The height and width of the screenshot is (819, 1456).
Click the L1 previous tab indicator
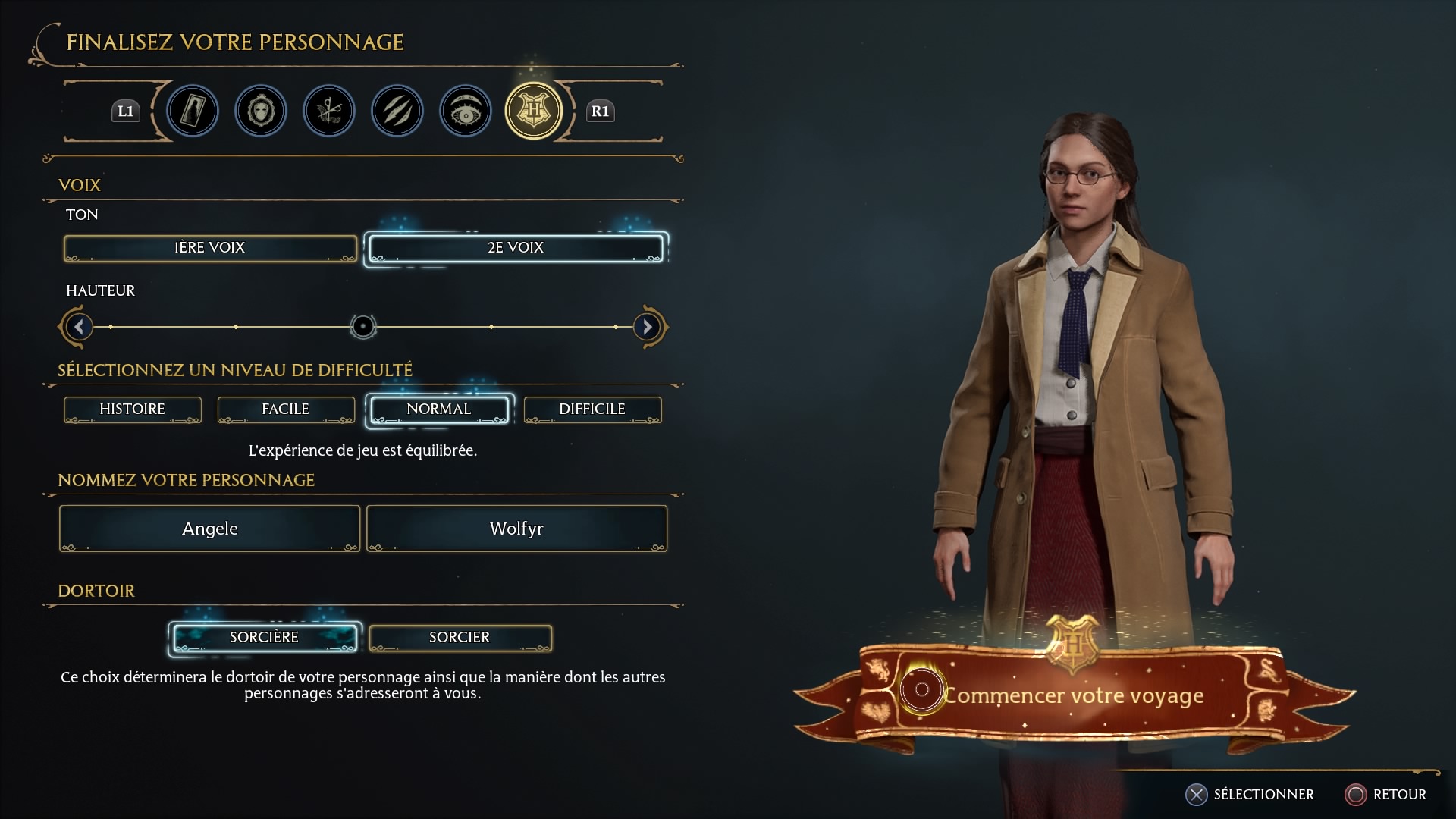[x=126, y=111]
